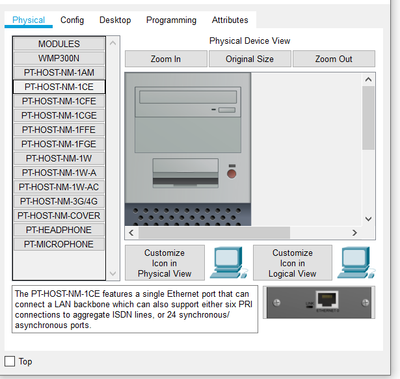This screenshot has height=379, width=400.
Task: Select the PT-HOST-NM-COVER module
Action: pos(59,216)
